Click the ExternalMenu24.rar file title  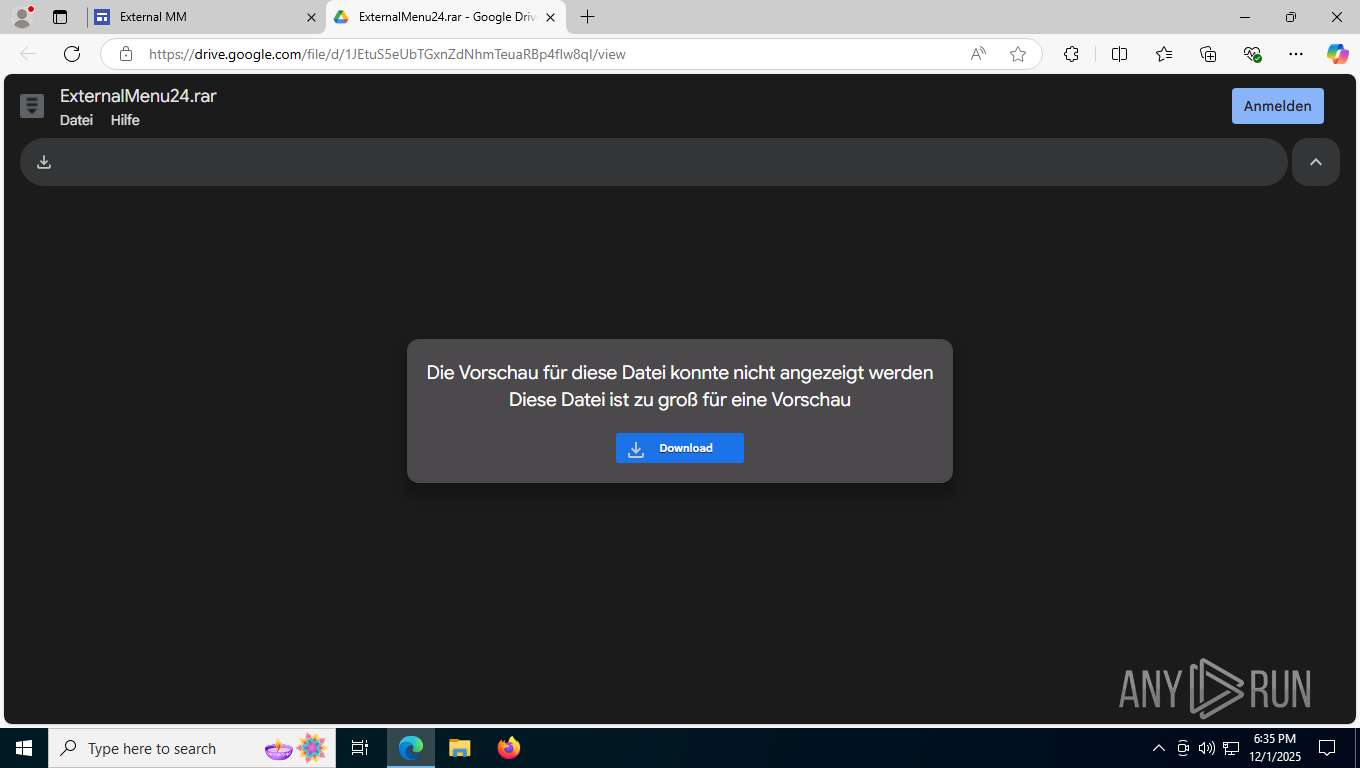pos(138,96)
